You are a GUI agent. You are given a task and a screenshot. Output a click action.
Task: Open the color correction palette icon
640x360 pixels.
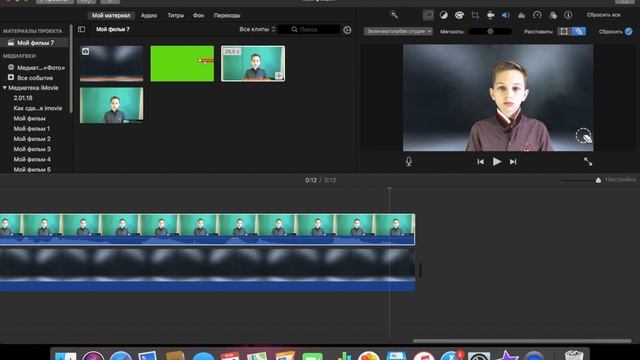coord(459,15)
